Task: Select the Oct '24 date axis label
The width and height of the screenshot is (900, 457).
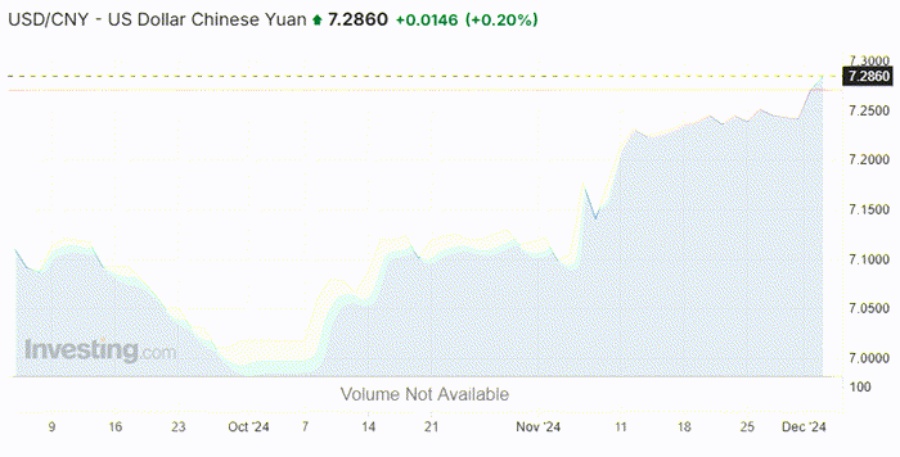Action: [248, 427]
